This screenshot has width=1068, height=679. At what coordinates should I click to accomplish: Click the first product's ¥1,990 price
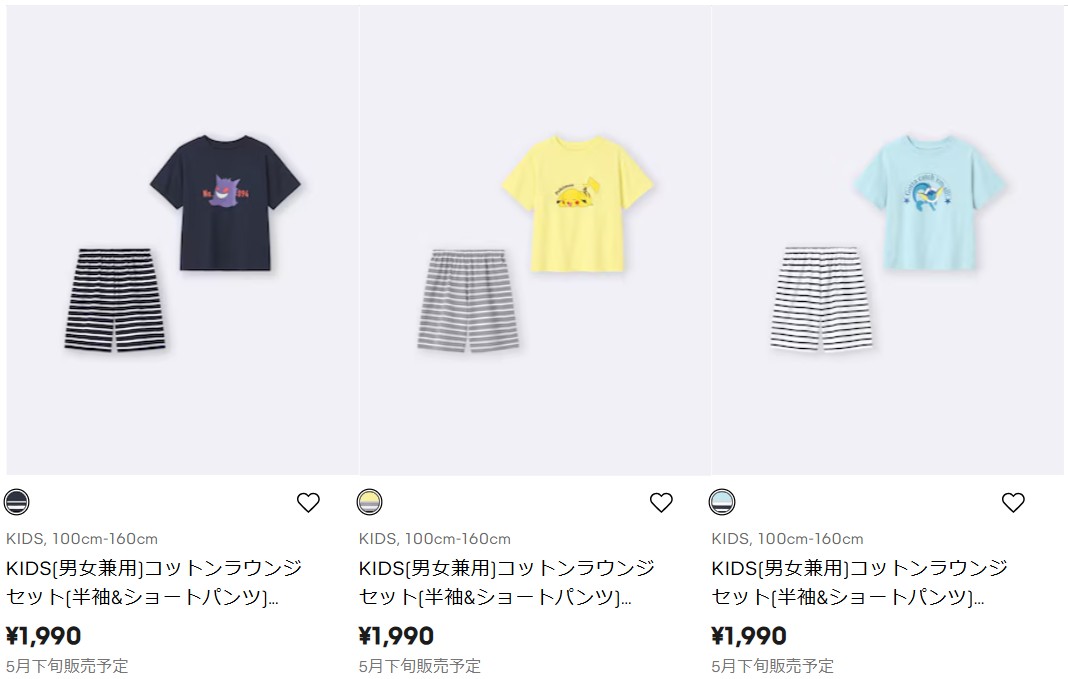(x=44, y=636)
